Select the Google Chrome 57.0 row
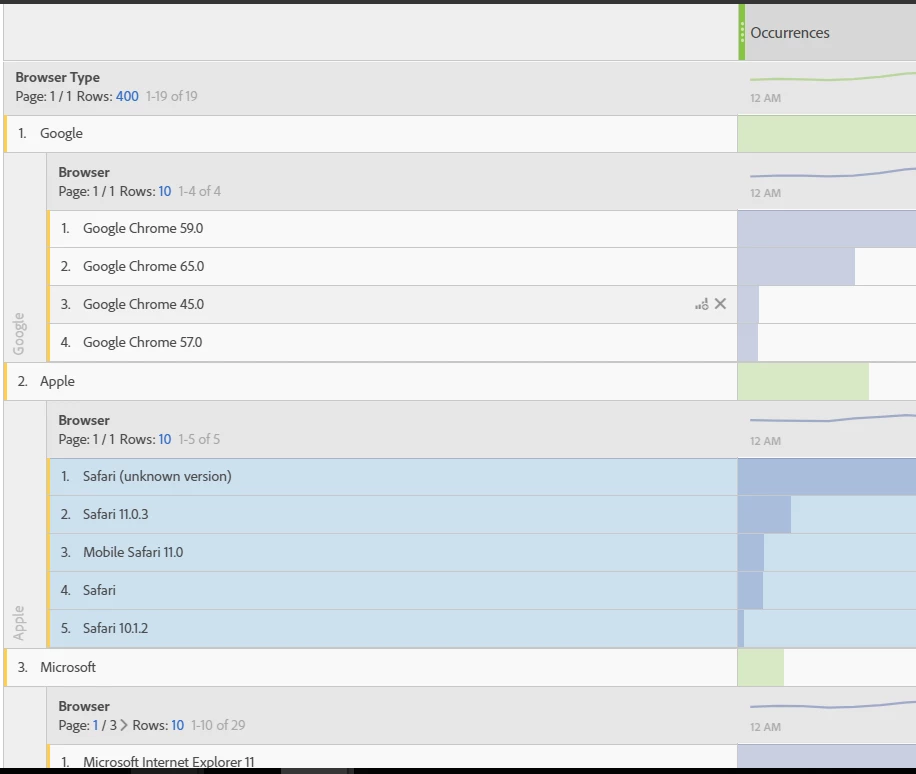 393,342
